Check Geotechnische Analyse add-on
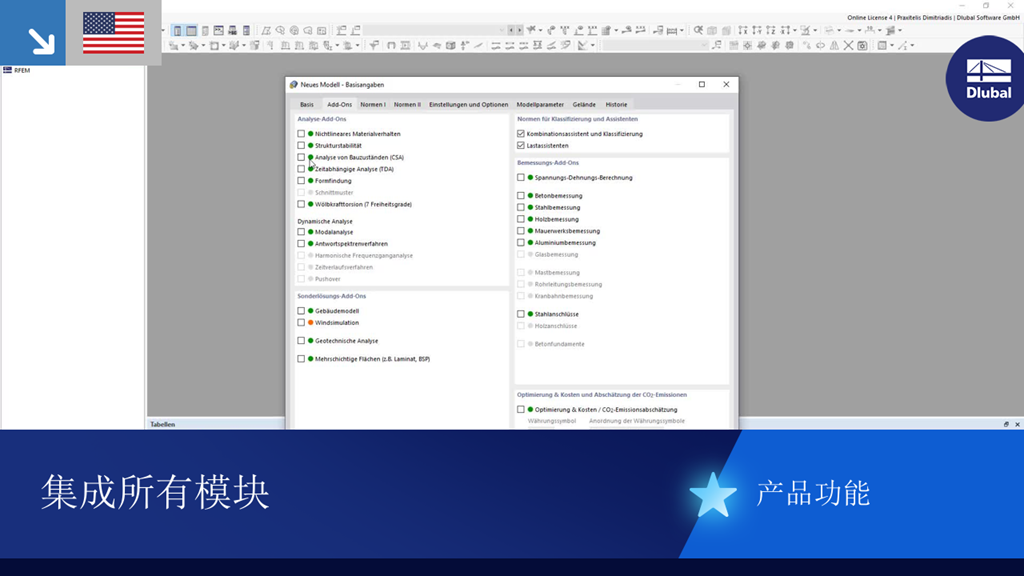Image resolution: width=1024 pixels, height=576 pixels. [301, 341]
